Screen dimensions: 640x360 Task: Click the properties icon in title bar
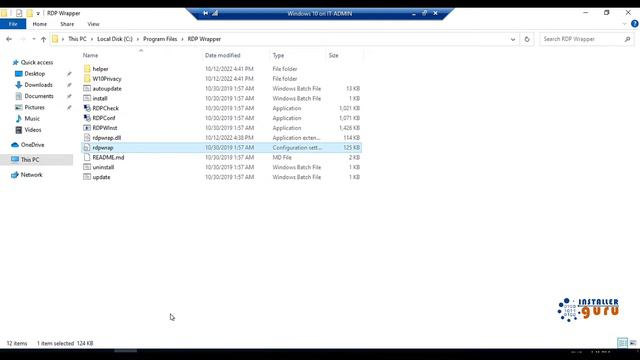pos(19,13)
